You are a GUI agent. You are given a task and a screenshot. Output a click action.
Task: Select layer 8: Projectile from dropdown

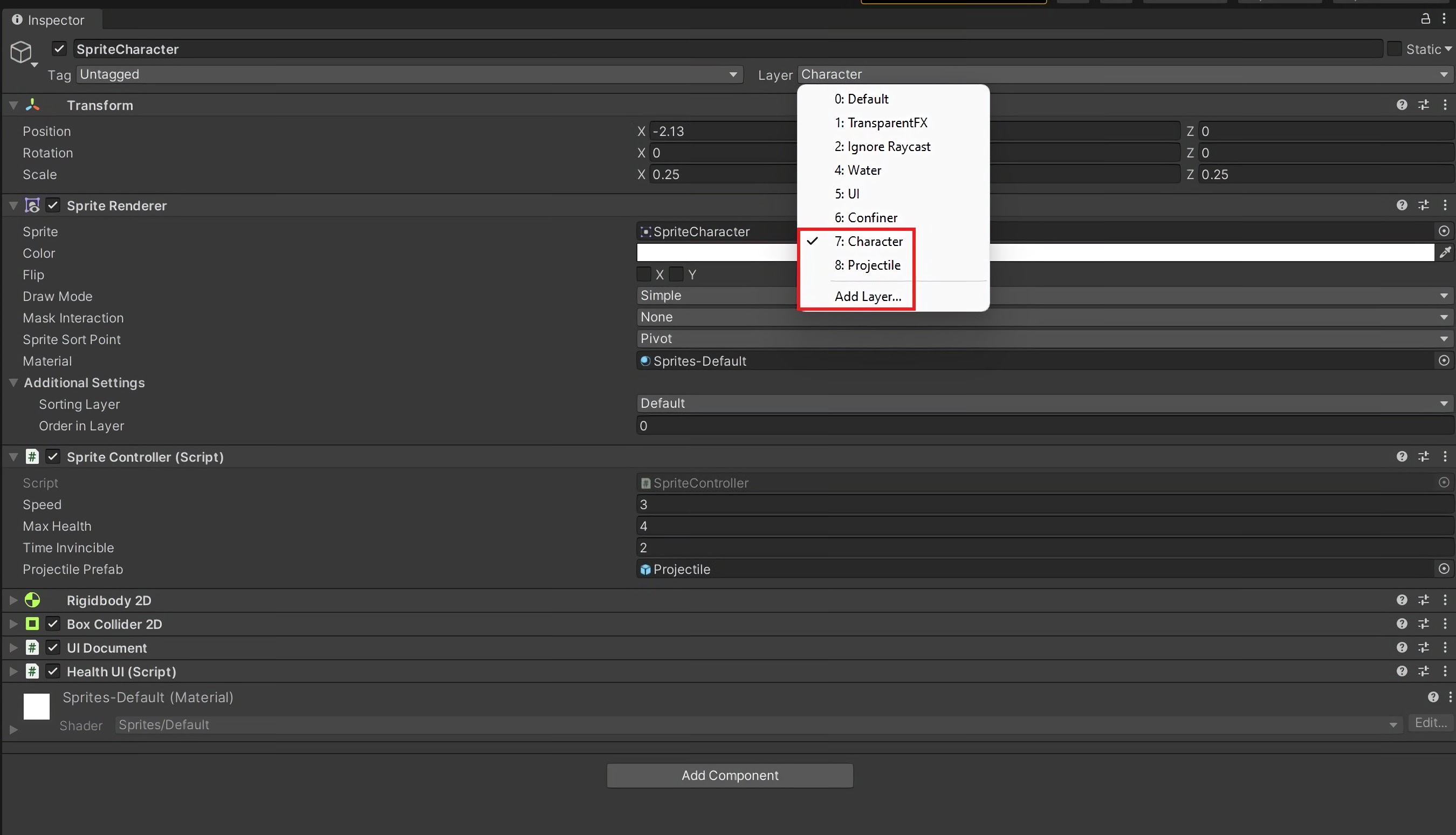[867, 265]
